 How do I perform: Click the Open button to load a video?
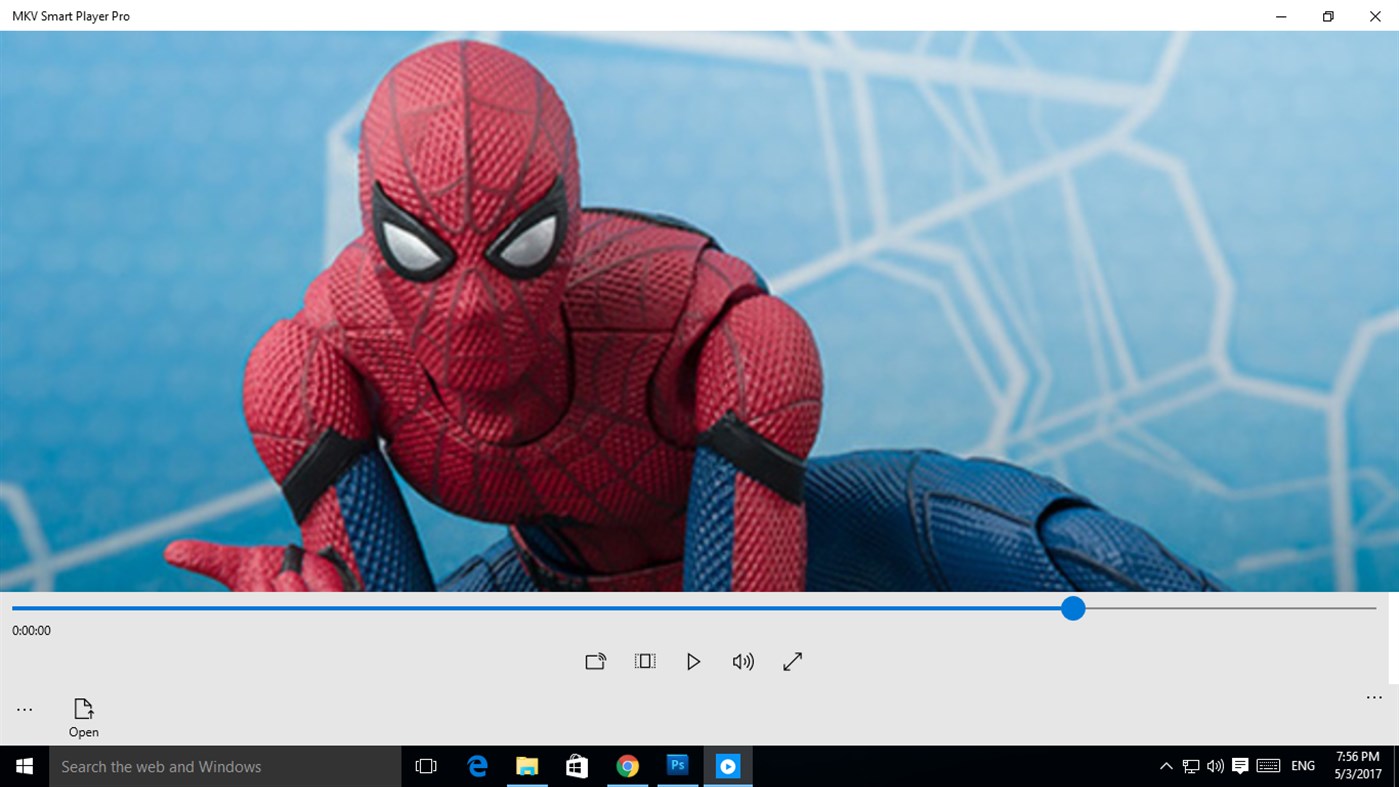click(x=83, y=717)
